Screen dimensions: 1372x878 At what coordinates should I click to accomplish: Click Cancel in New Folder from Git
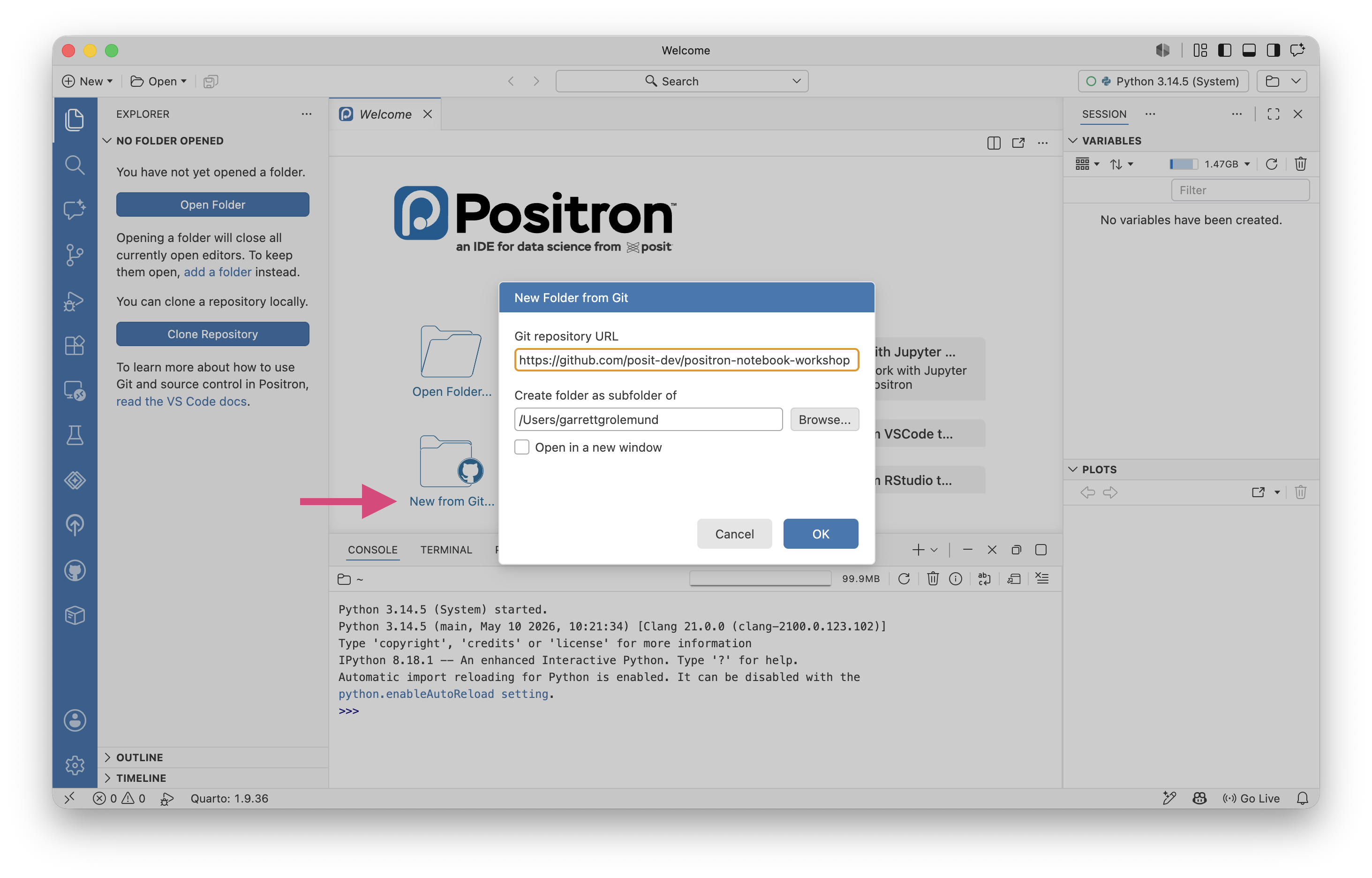click(x=734, y=534)
